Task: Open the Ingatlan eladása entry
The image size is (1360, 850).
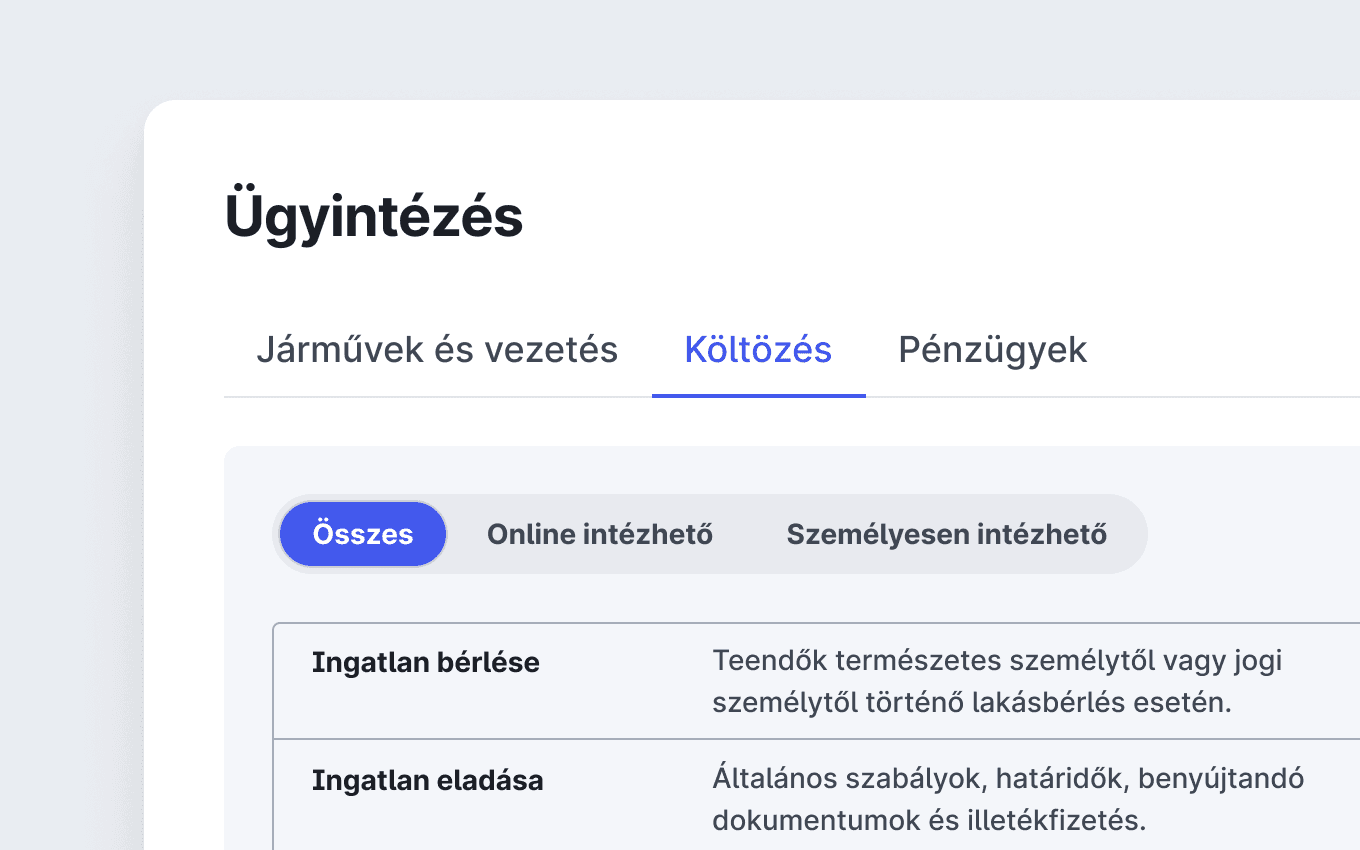Action: tap(816, 796)
